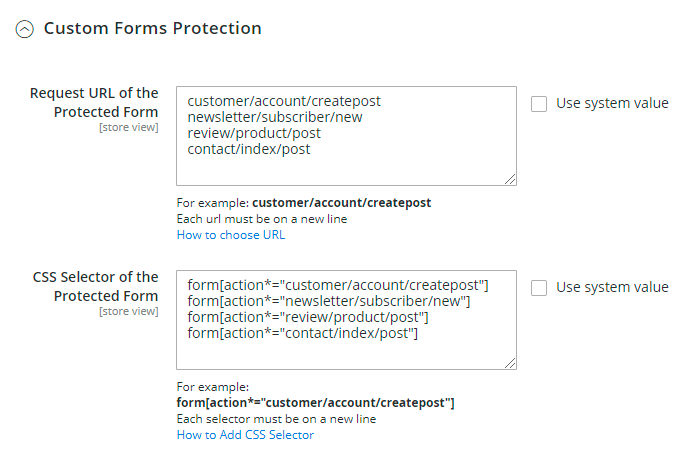The width and height of the screenshot is (685, 459).
Task: Open the How to Add CSS Selector link
Action: [245, 435]
